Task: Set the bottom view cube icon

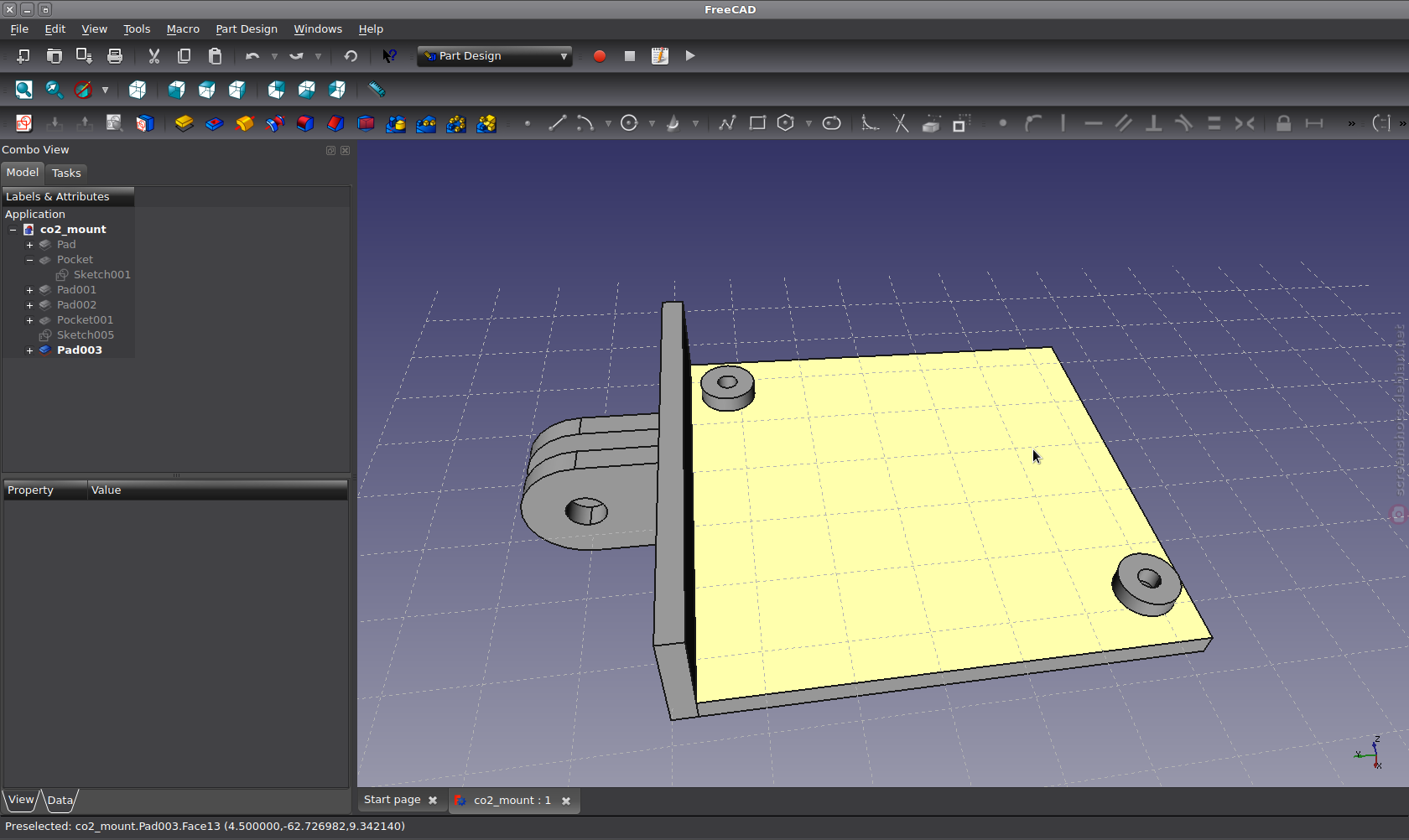Action: pyautogui.click(x=306, y=90)
